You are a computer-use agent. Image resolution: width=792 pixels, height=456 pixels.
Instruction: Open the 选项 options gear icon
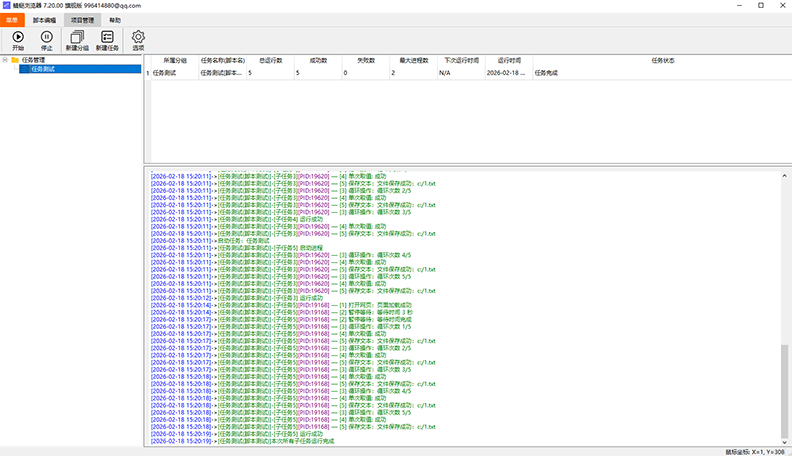coord(138,37)
